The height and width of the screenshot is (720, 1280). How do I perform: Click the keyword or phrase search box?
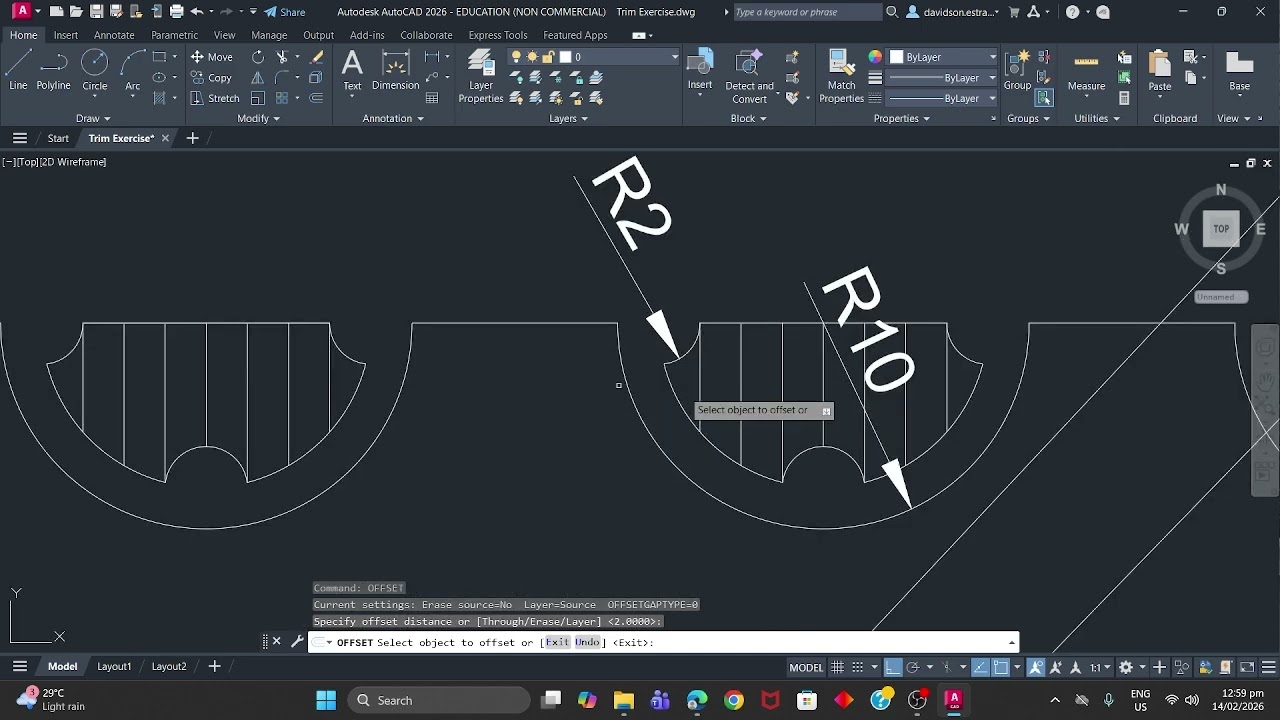pos(808,12)
